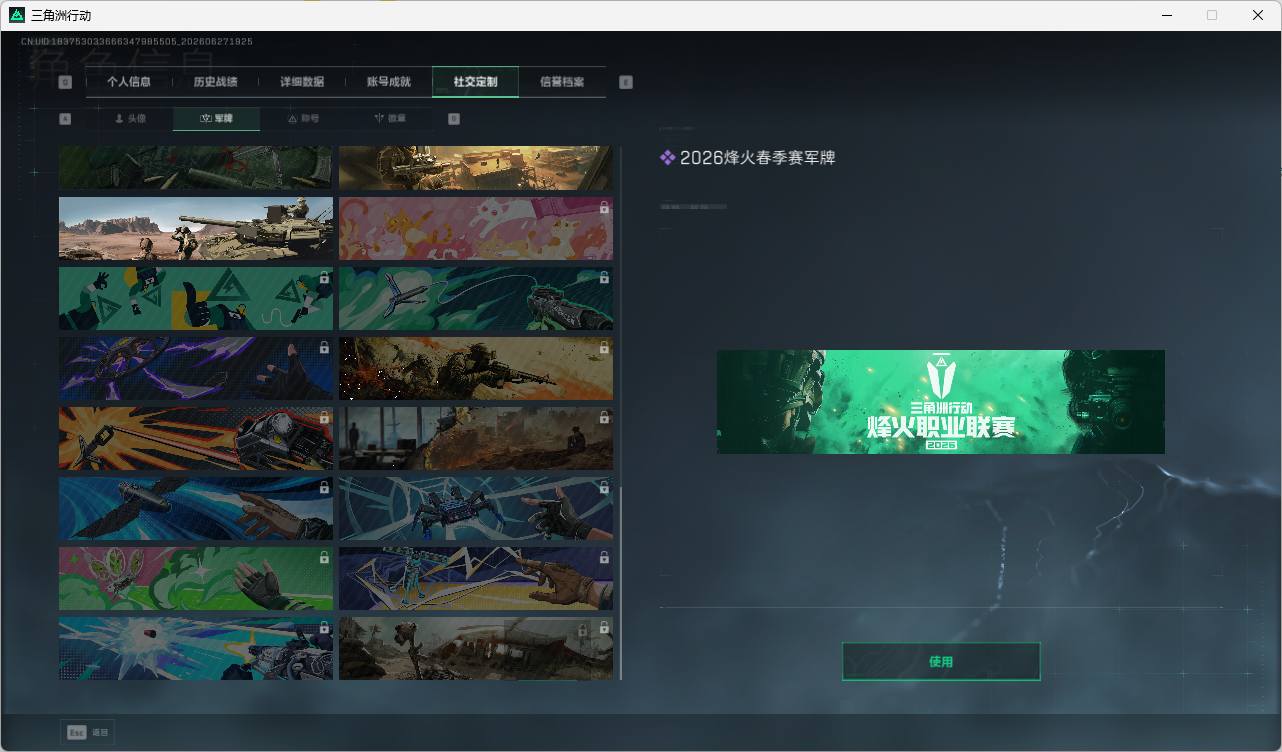The image size is (1282, 752).
Task: Switch to the 历史战绩 tab
Action: coord(215,82)
